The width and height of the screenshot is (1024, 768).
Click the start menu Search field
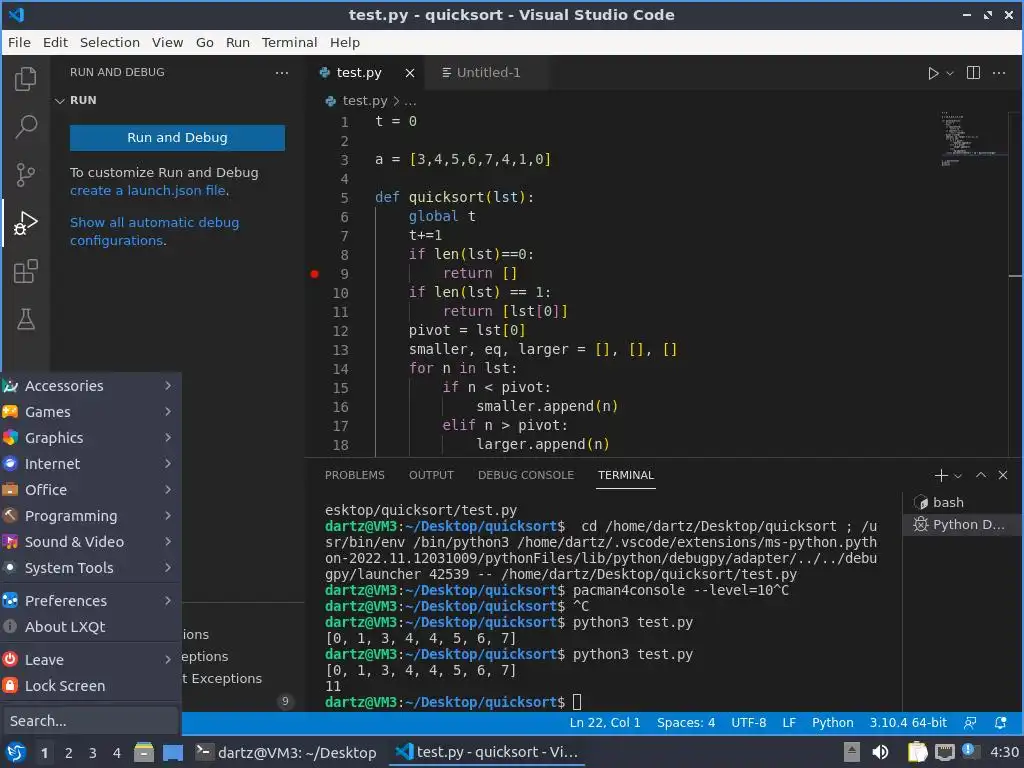tap(91, 721)
